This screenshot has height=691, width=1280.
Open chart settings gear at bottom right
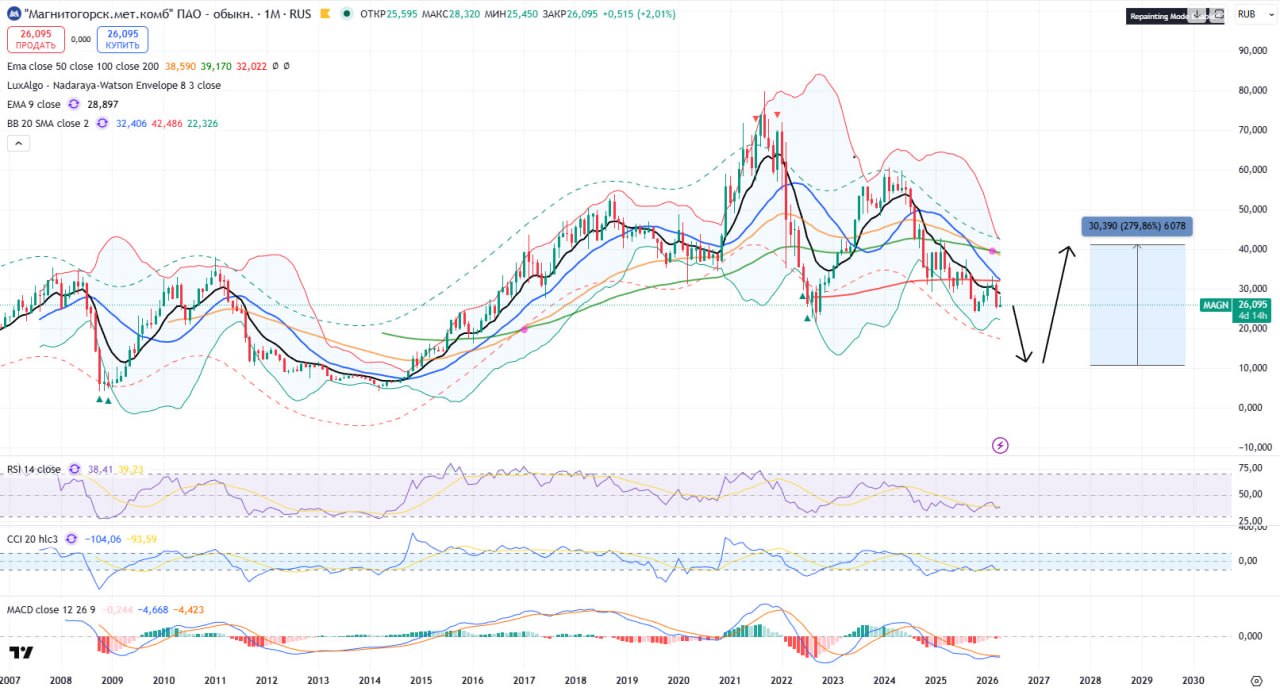tap(1256, 679)
